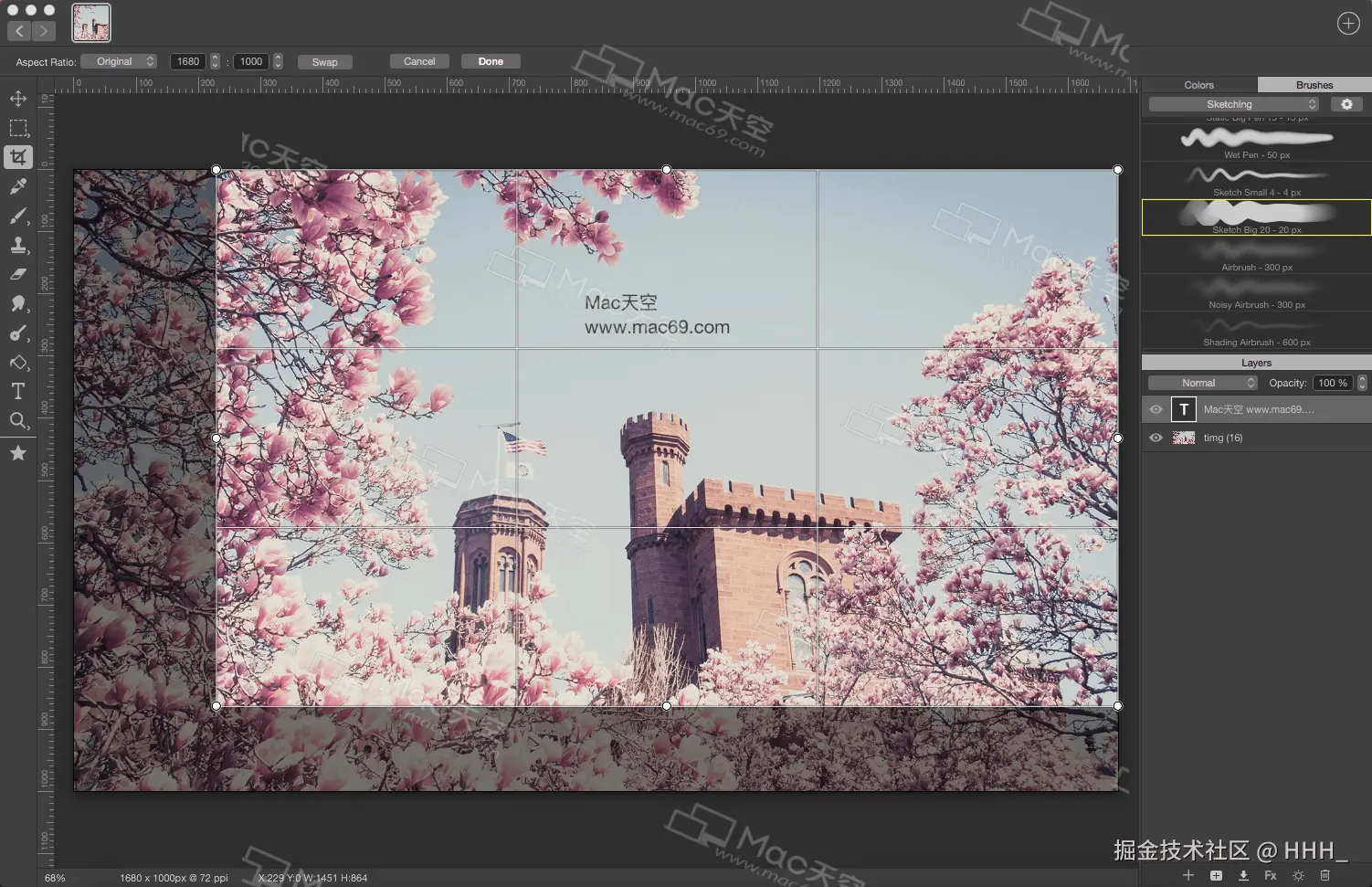Viewport: 1372px width, 887px height.
Task: Click the Swap button
Action: click(x=324, y=62)
